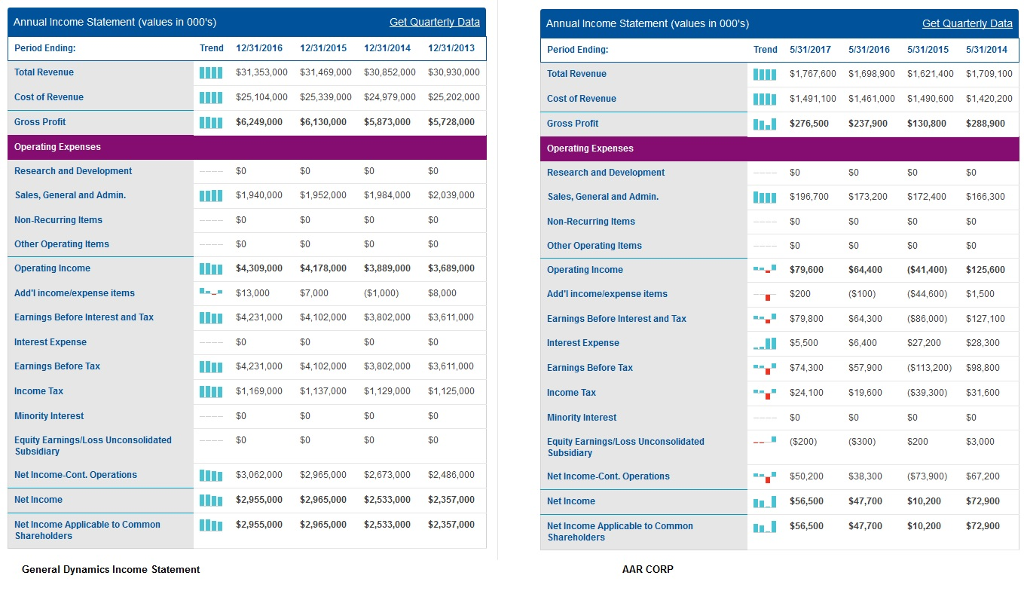Click AAR Corp Earnings Before Tax trend chart
1024x591 pixels.
[x=765, y=369]
